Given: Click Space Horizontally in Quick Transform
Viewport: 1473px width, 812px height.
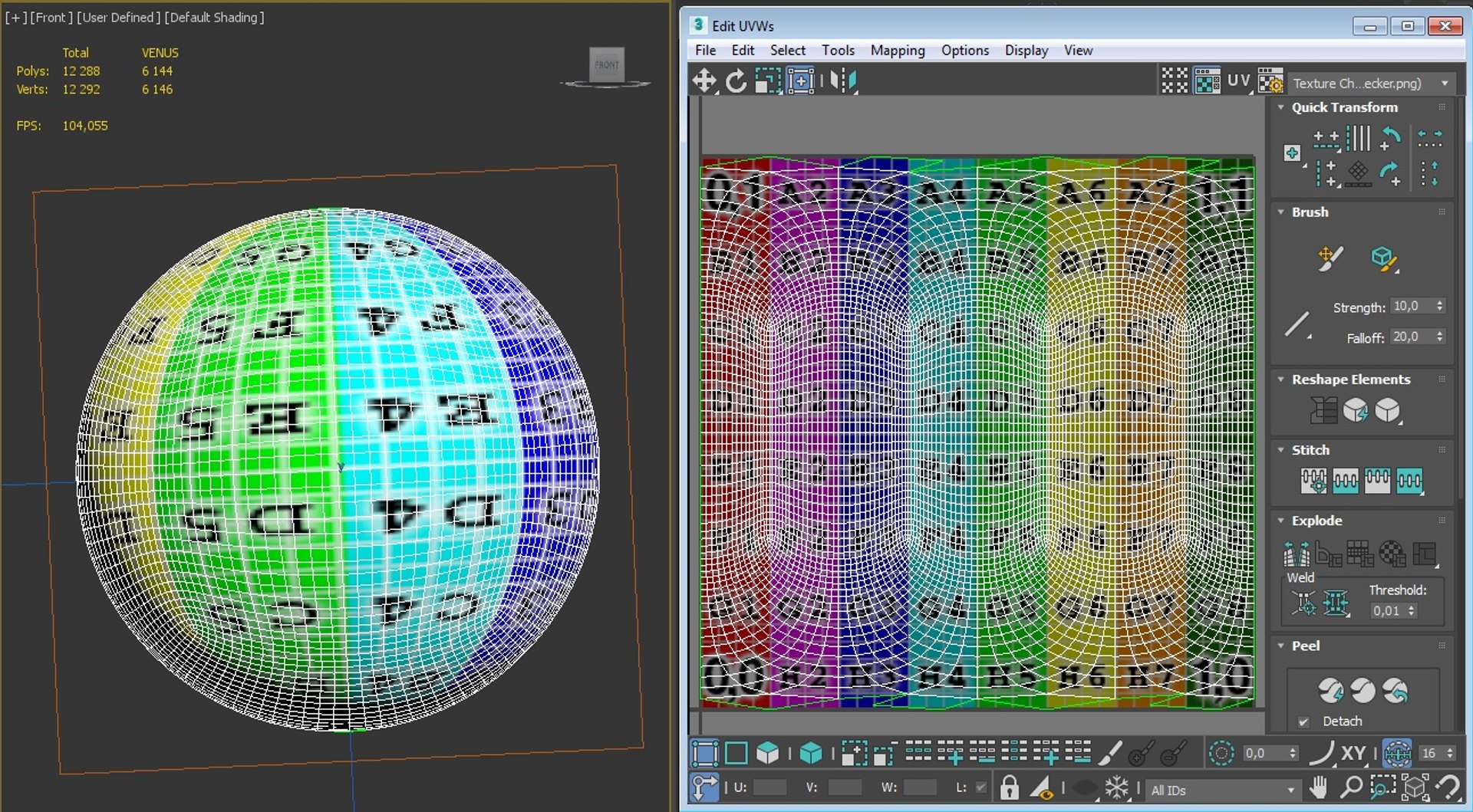Looking at the screenshot, I should (1429, 139).
